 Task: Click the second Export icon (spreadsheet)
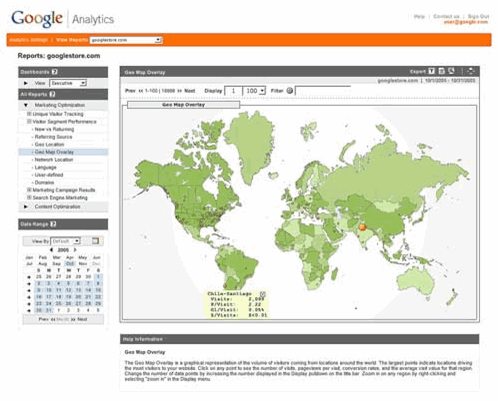(x=442, y=71)
